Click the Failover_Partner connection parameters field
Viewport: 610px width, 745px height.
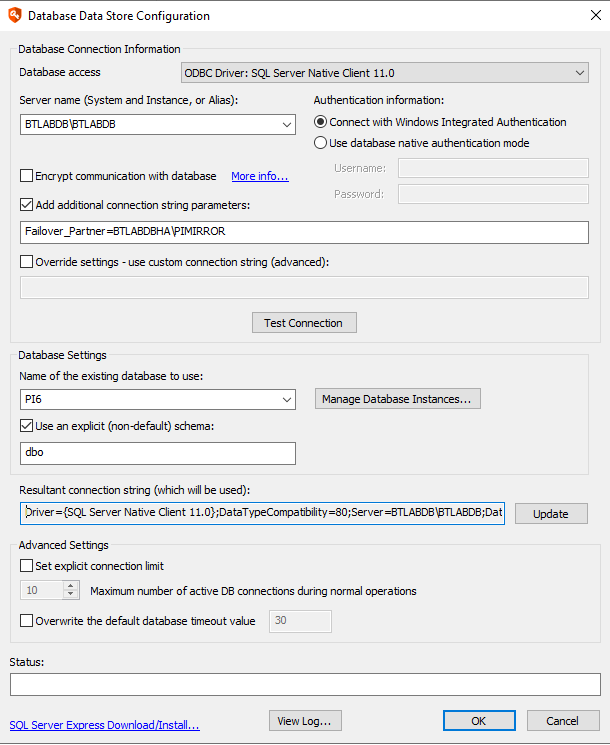coord(304,232)
